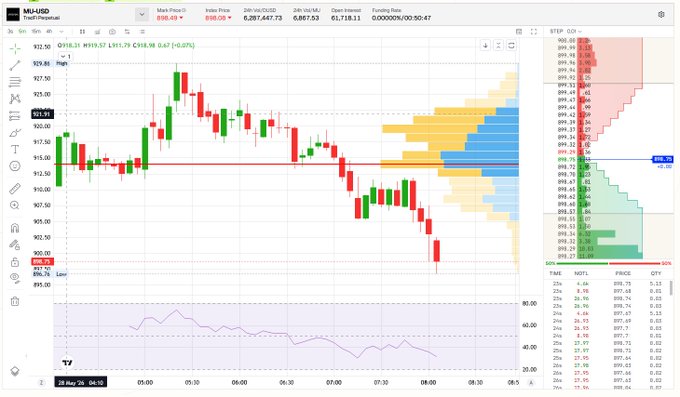Select the pattern drawing tool

coord(15,99)
